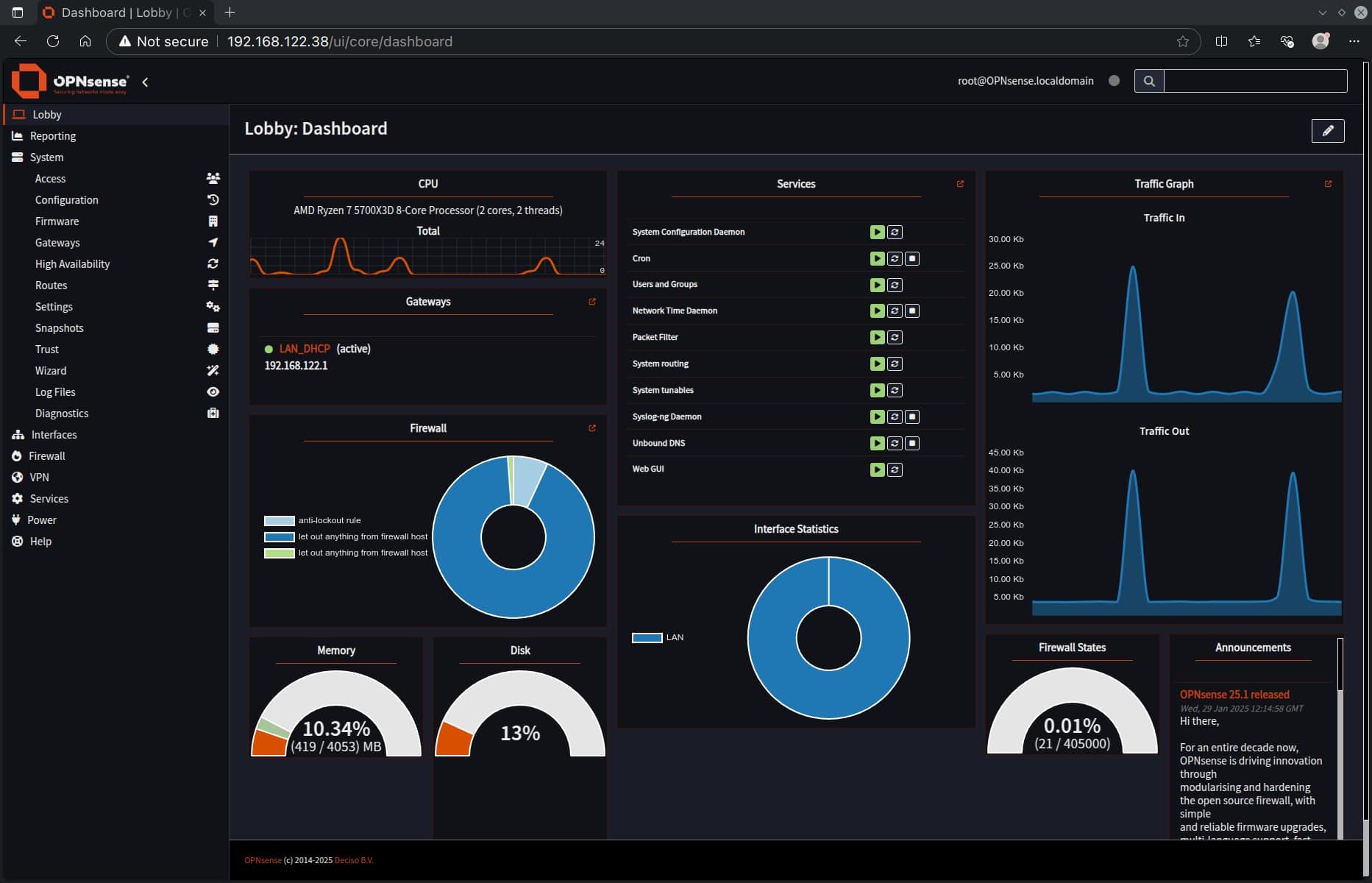Viewport: 1372px width, 883px height.
Task: Open the Reporting sidebar menu
Action: tap(52, 135)
